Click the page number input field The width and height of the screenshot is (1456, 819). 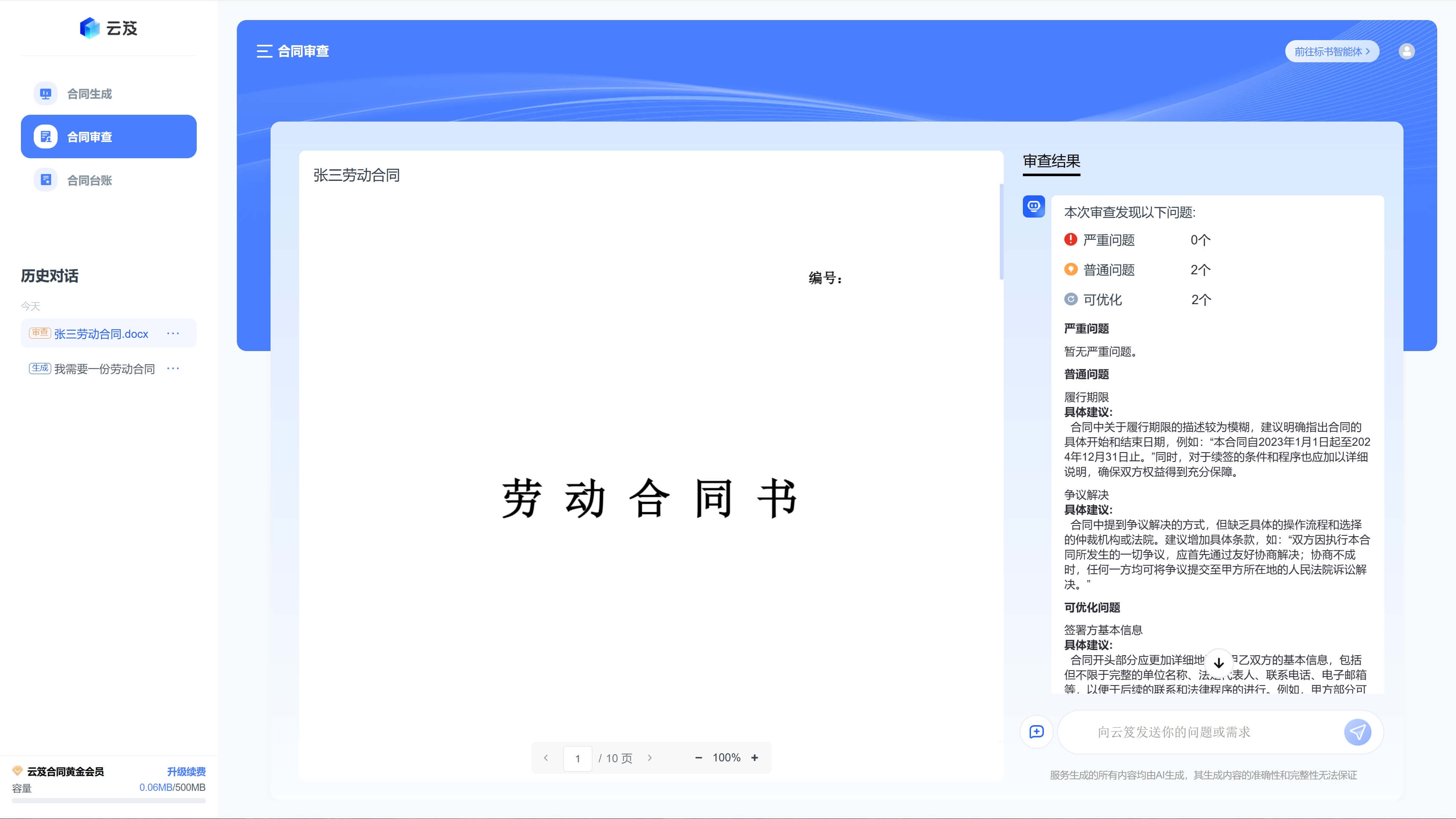(578, 758)
